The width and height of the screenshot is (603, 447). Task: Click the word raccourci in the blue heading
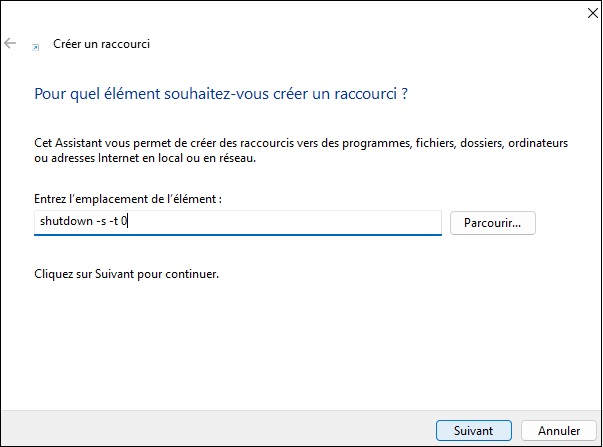365,94
